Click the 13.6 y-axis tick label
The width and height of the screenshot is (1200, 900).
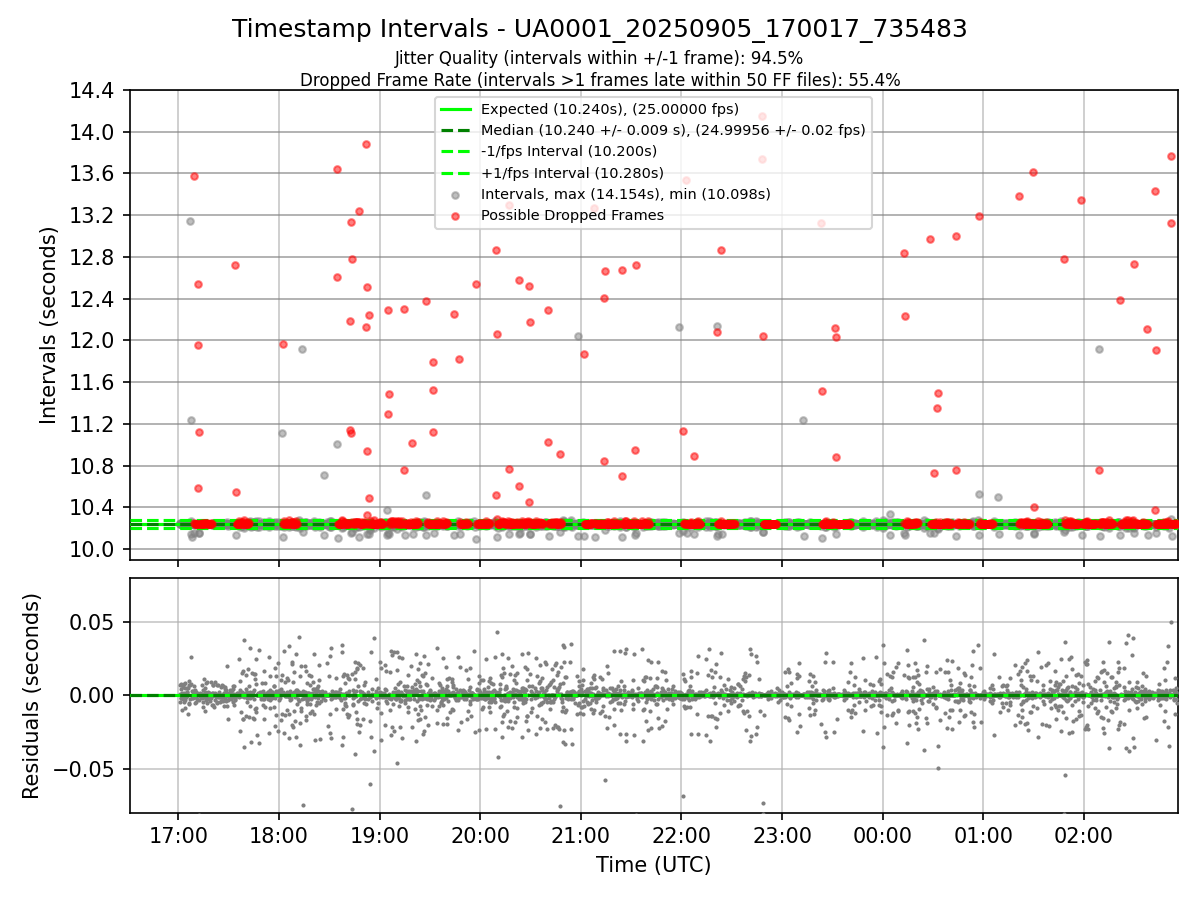93,174
